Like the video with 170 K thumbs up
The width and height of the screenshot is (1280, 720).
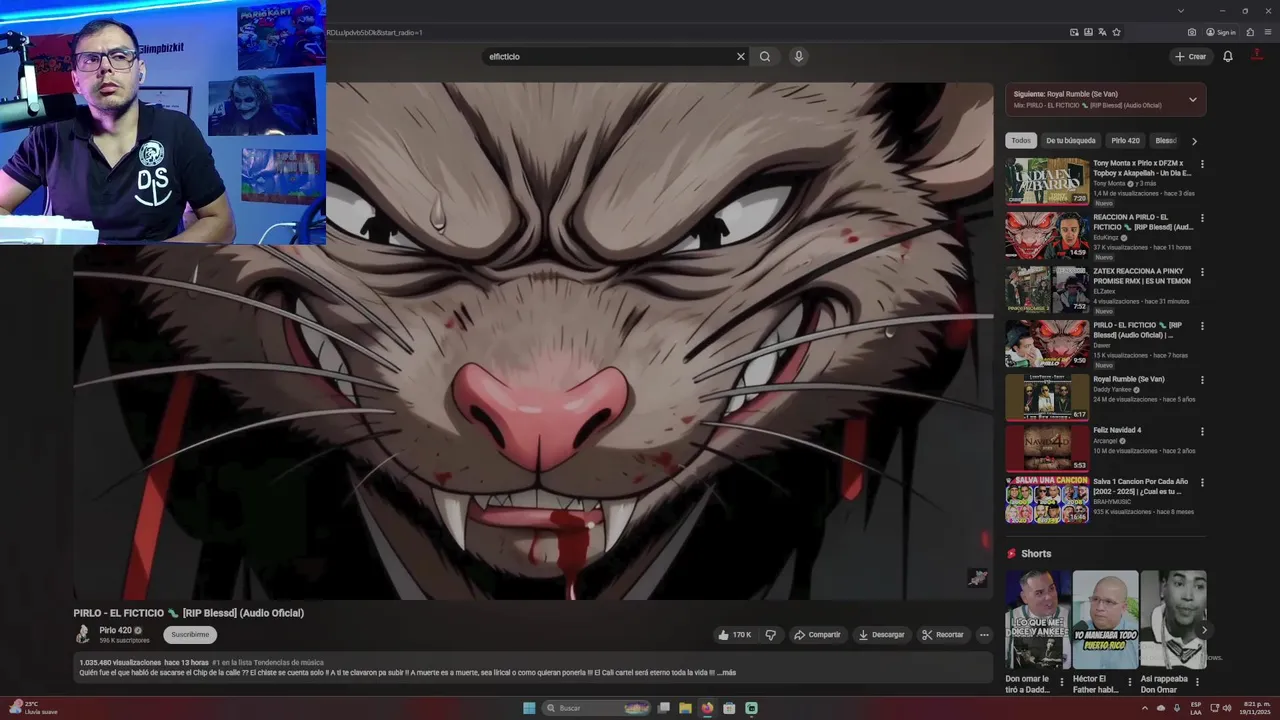(x=734, y=635)
